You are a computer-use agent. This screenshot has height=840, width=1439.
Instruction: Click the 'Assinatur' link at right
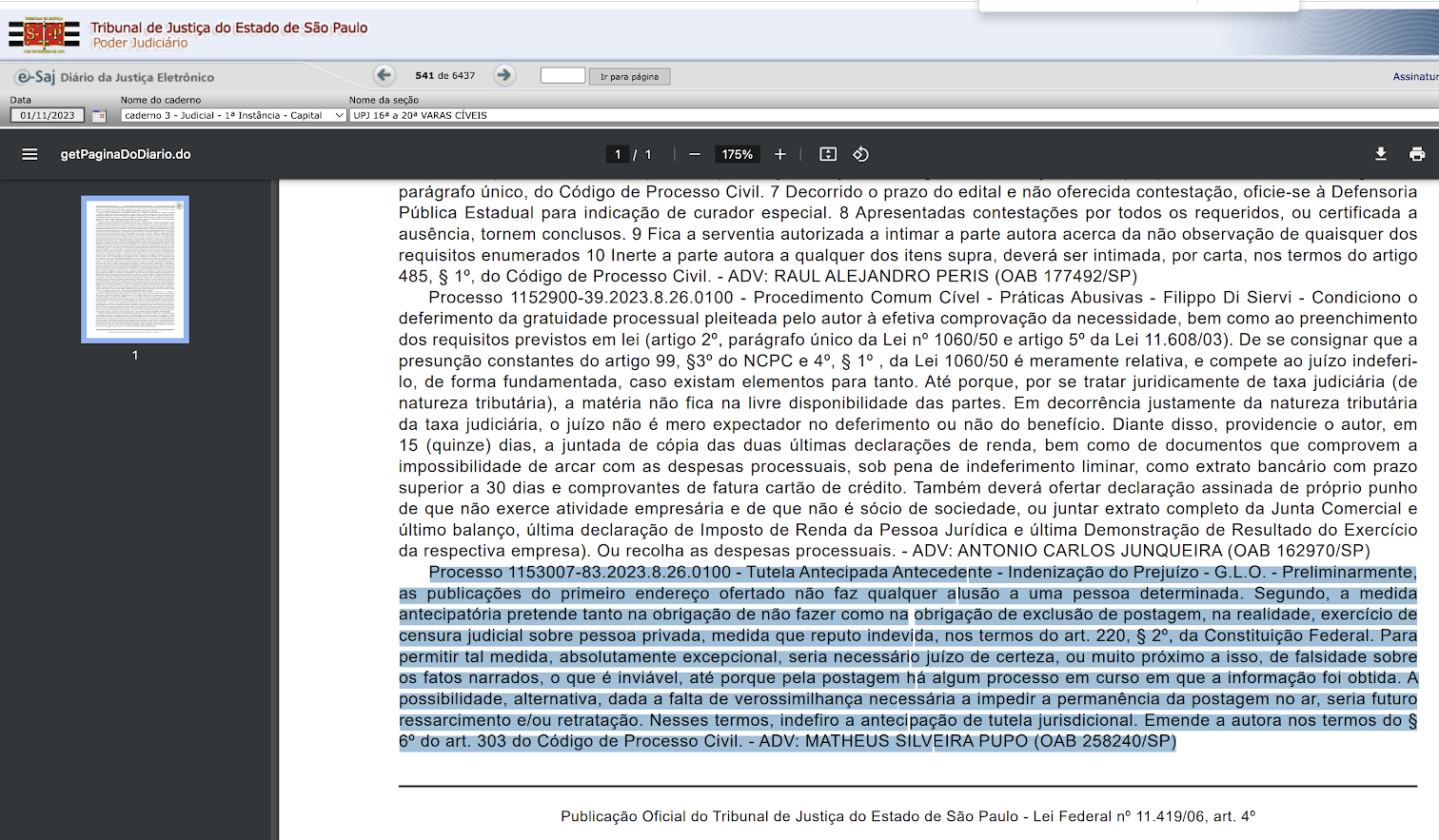tap(1415, 76)
